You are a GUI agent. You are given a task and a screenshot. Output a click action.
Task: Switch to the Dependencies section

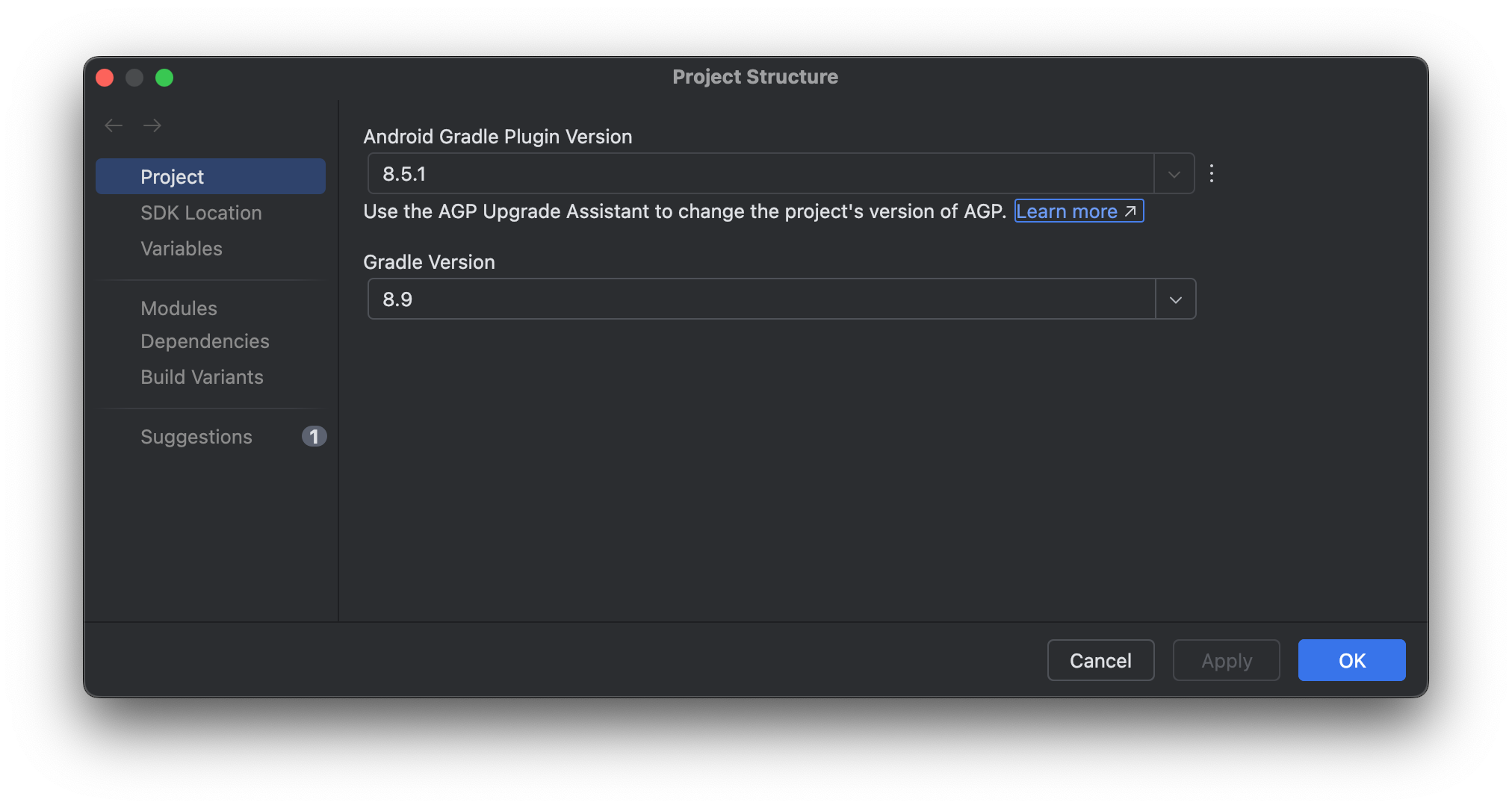(x=205, y=341)
